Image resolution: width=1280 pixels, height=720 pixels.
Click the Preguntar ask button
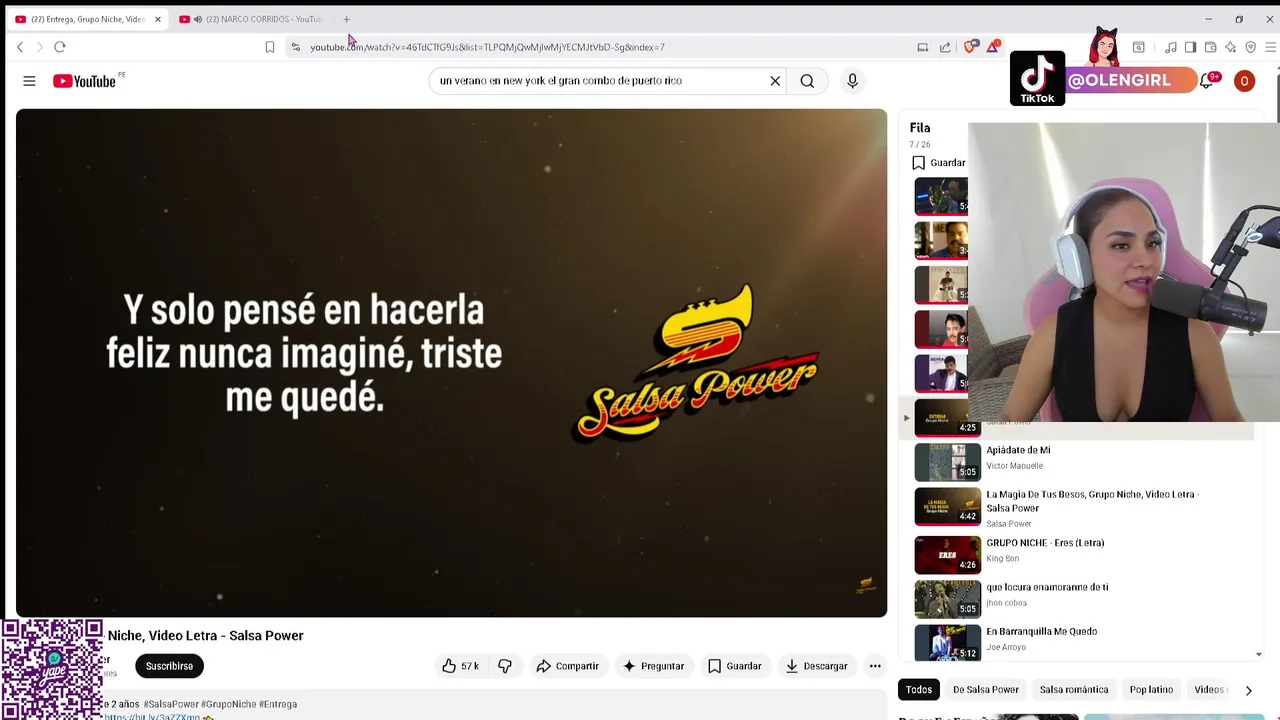pyautogui.click(x=654, y=666)
